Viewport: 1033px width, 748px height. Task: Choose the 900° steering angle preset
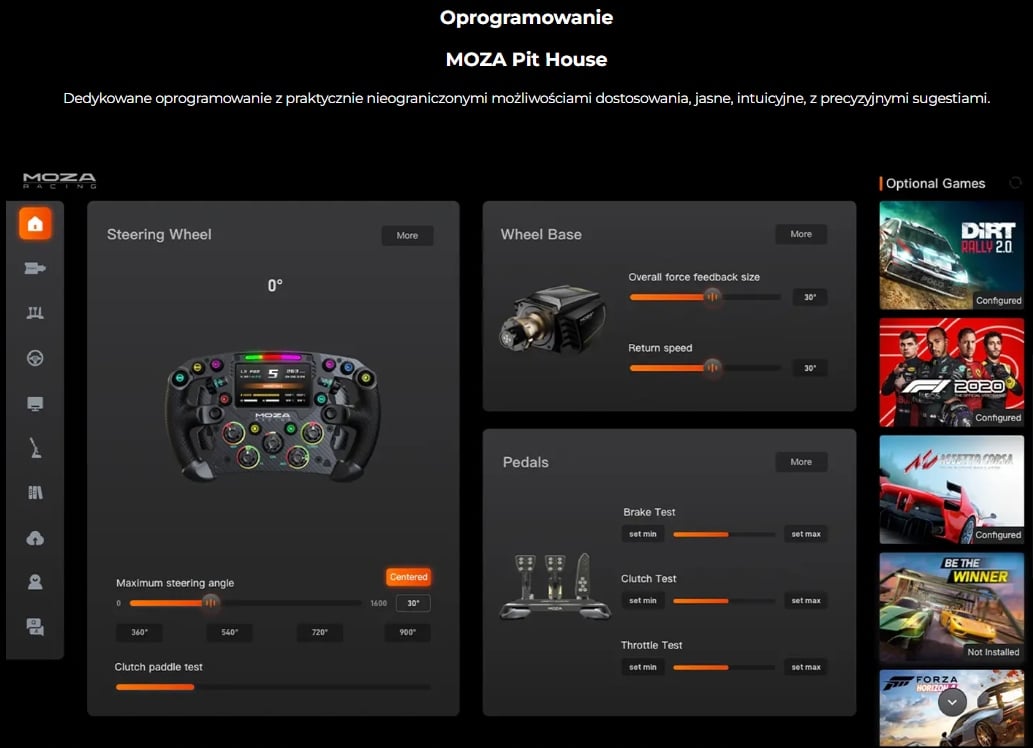click(x=408, y=633)
